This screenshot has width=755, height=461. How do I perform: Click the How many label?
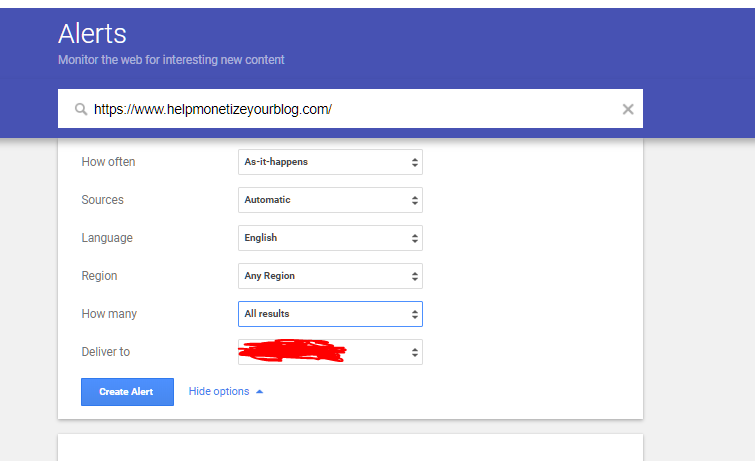click(x=109, y=314)
